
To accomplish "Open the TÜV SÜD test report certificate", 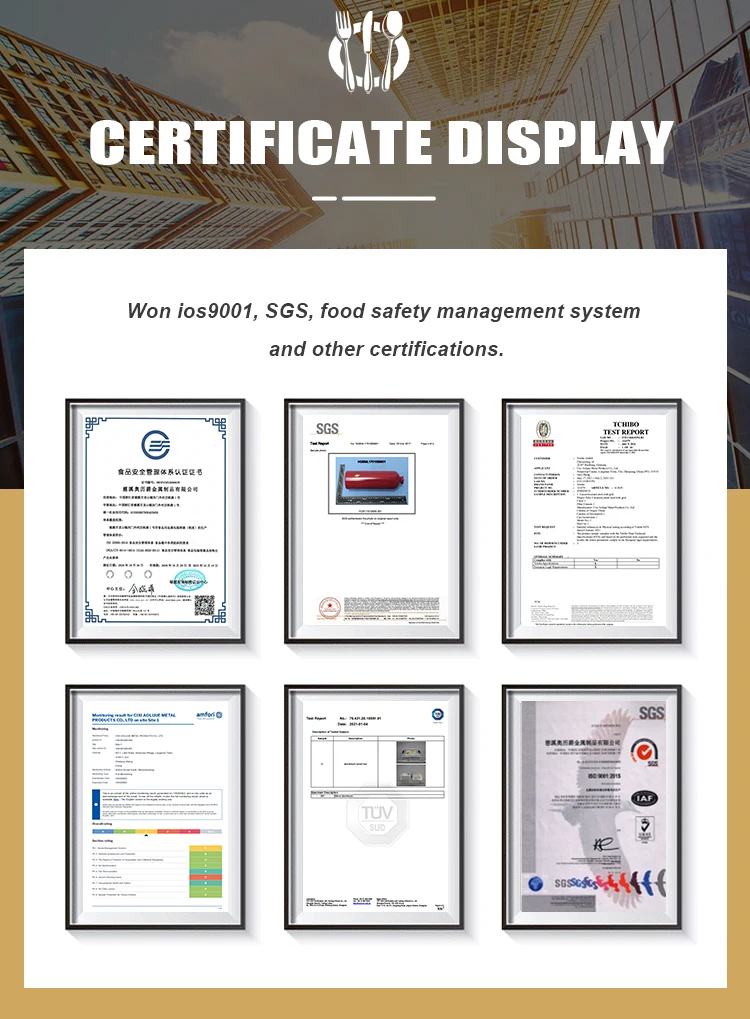I will coord(374,806).
